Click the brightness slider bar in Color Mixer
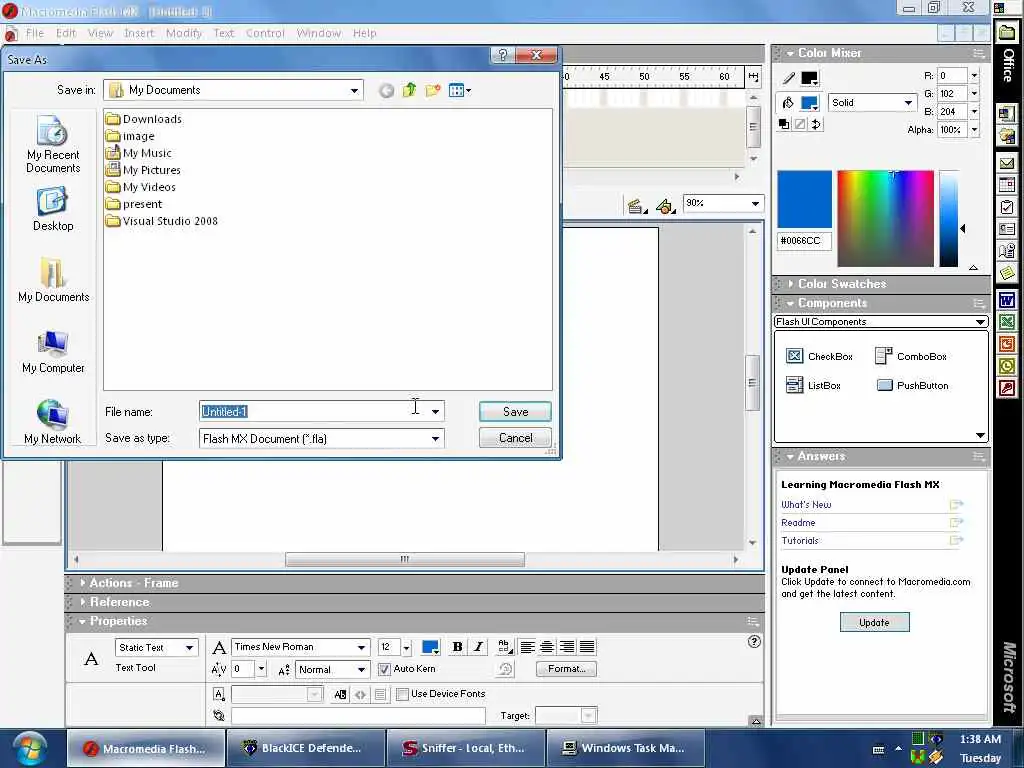Viewport: 1024px width, 768px height. click(x=949, y=219)
